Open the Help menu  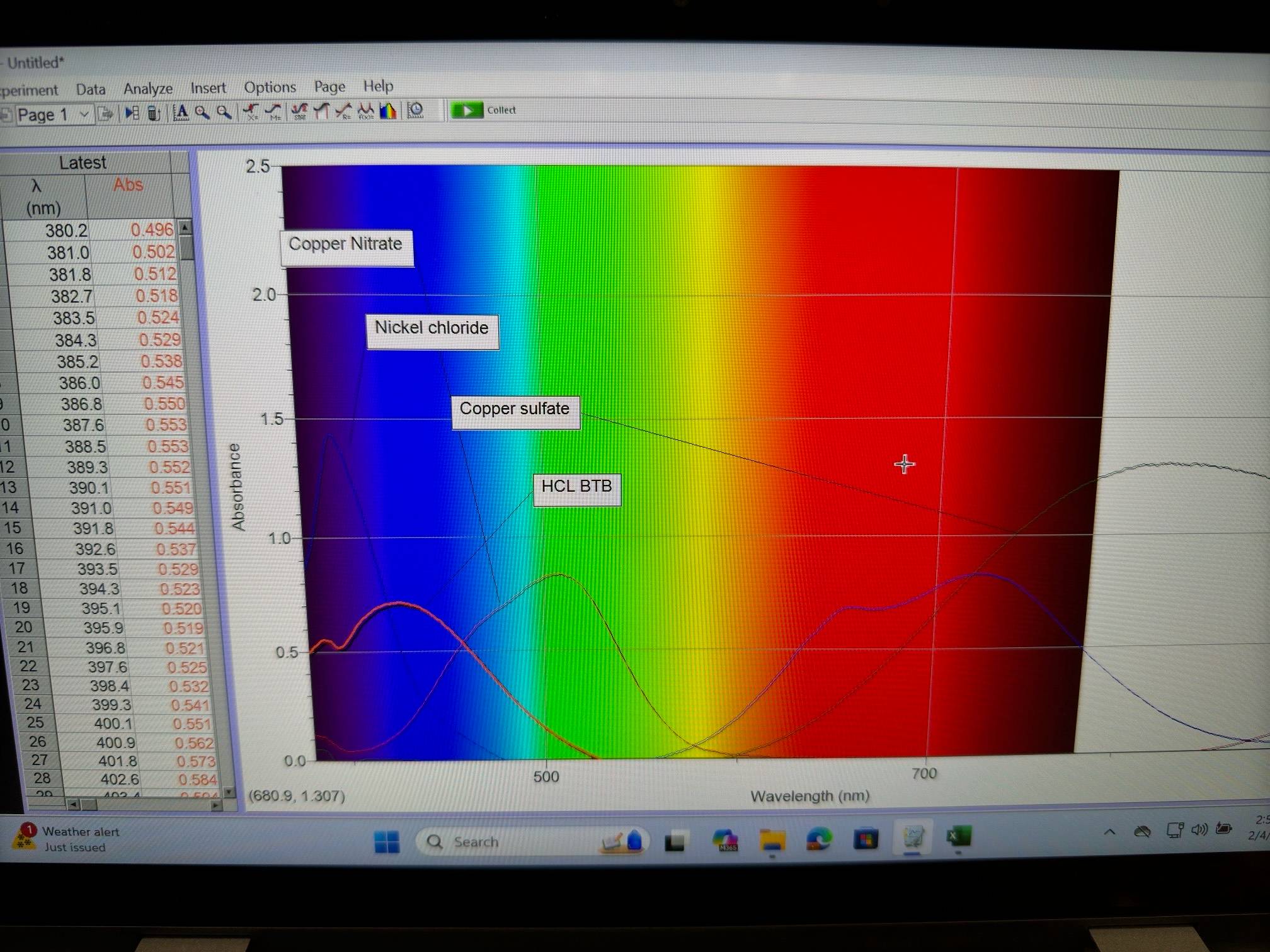click(378, 85)
